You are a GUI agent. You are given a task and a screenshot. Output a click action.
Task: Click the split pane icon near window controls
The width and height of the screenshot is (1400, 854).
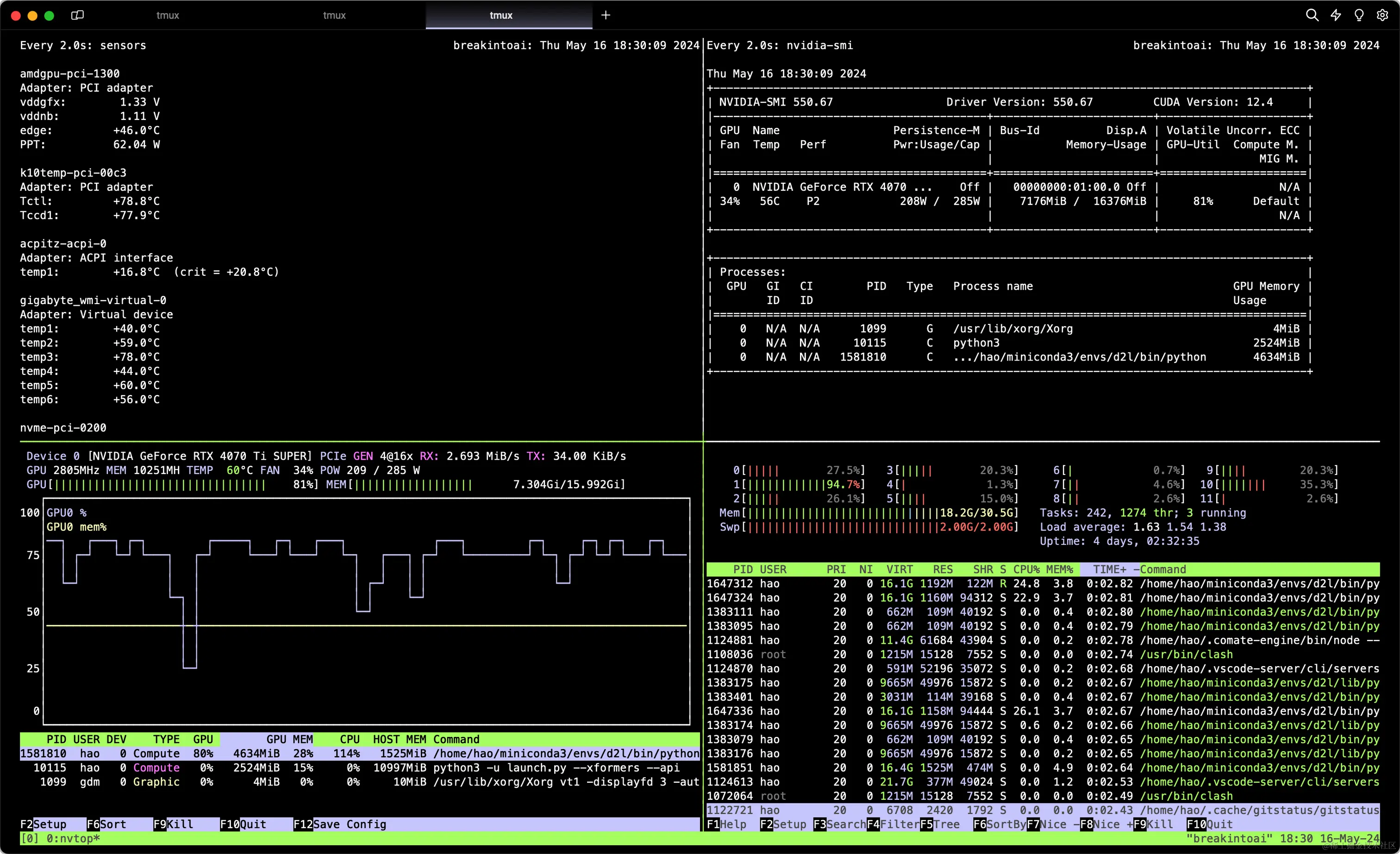77,15
